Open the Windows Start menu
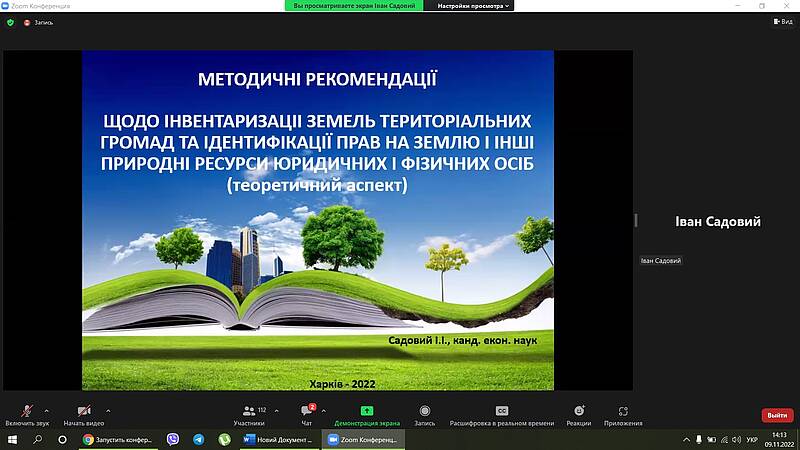This screenshot has width=800, height=450. pyautogui.click(x=12, y=439)
